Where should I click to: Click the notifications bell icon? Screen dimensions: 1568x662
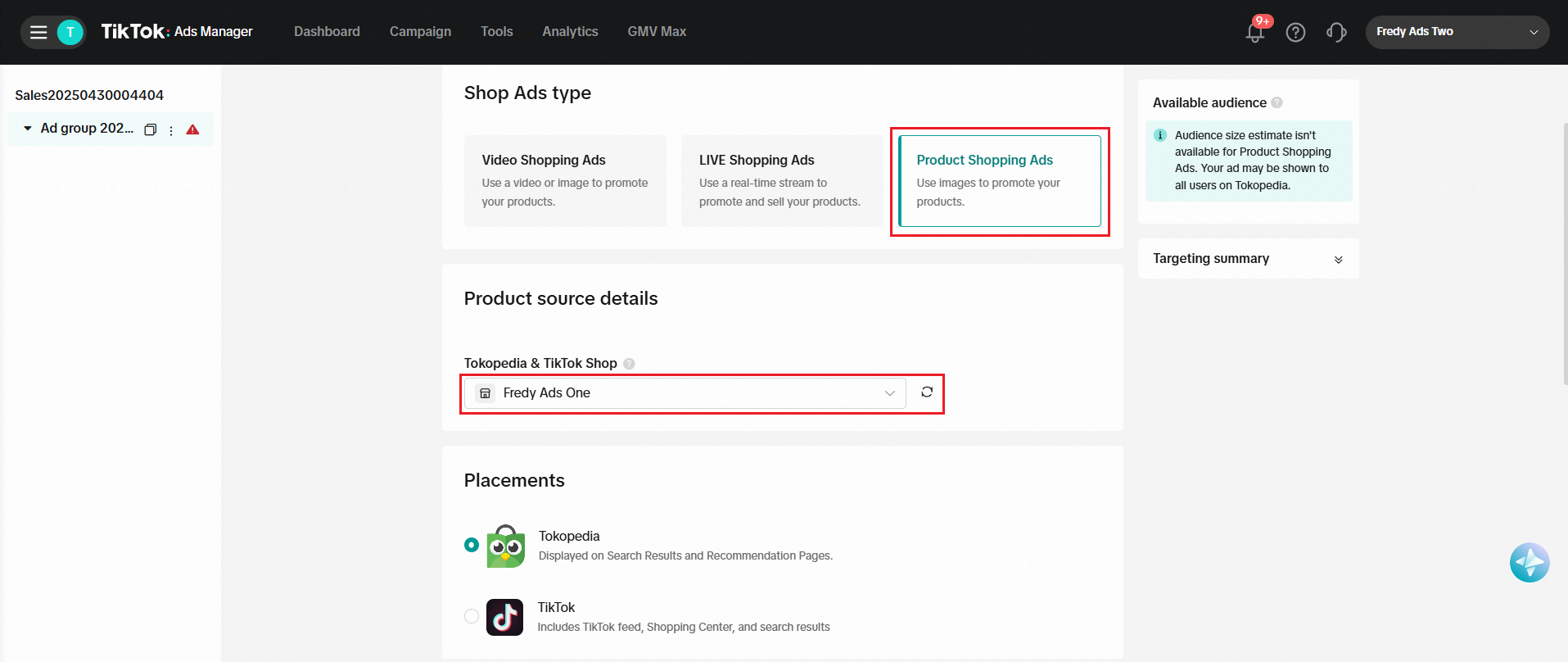coord(1254,33)
